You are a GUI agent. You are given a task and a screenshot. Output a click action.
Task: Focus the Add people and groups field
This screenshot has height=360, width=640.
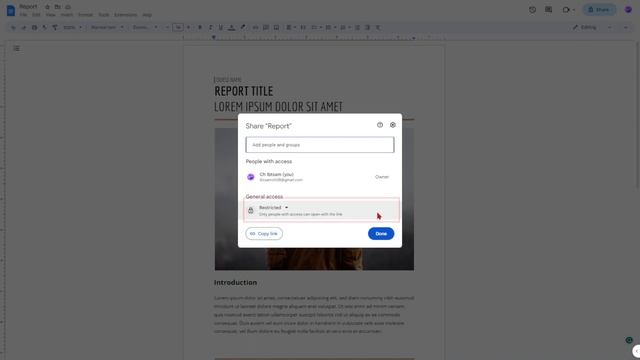pyautogui.click(x=320, y=145)
